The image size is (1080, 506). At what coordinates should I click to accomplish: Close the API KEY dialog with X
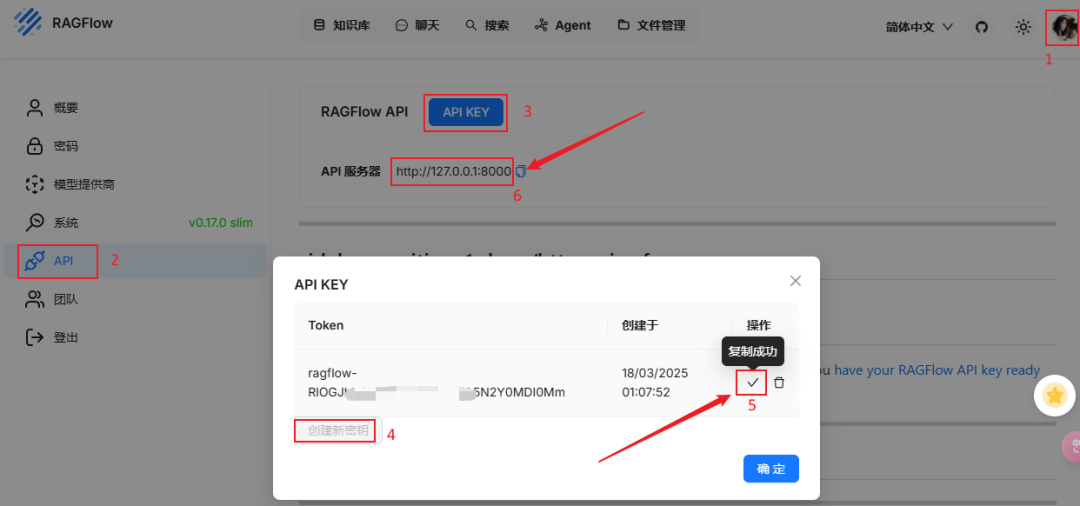pos(796,281)
